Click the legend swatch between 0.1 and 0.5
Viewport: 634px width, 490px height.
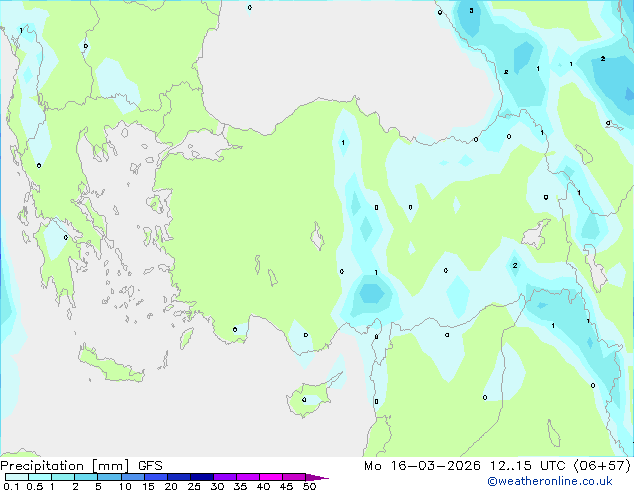coord(17,477)
